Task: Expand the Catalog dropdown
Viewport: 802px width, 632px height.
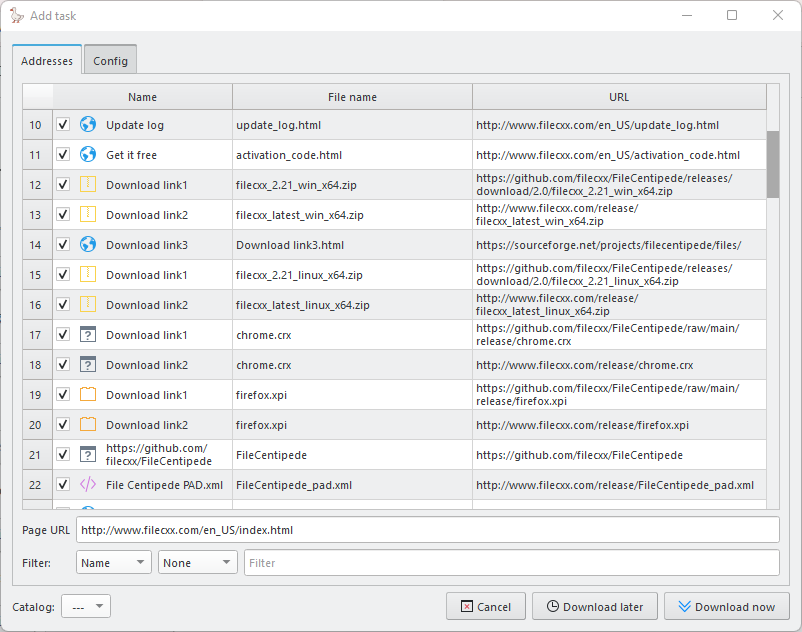Action: point(86,606)
